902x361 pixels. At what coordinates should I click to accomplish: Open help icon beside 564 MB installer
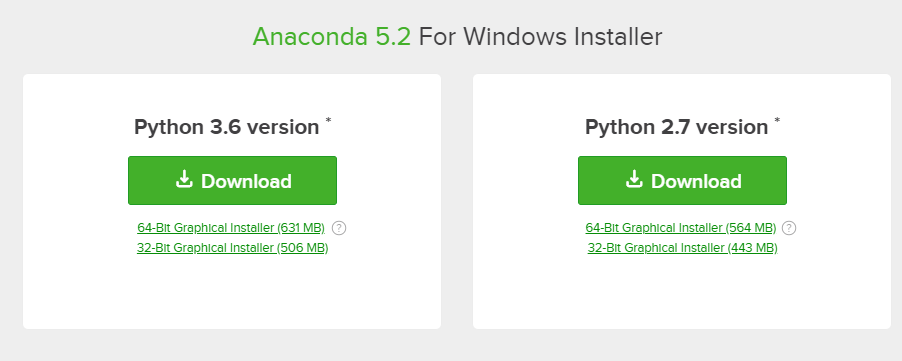[x=789, y=228]
